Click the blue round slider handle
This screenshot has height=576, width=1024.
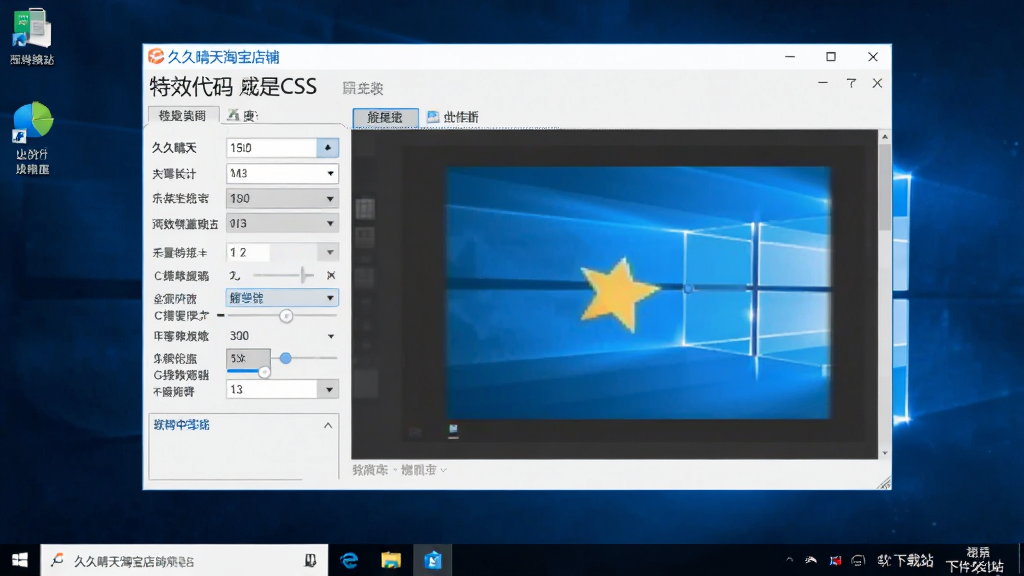(285, 358)
